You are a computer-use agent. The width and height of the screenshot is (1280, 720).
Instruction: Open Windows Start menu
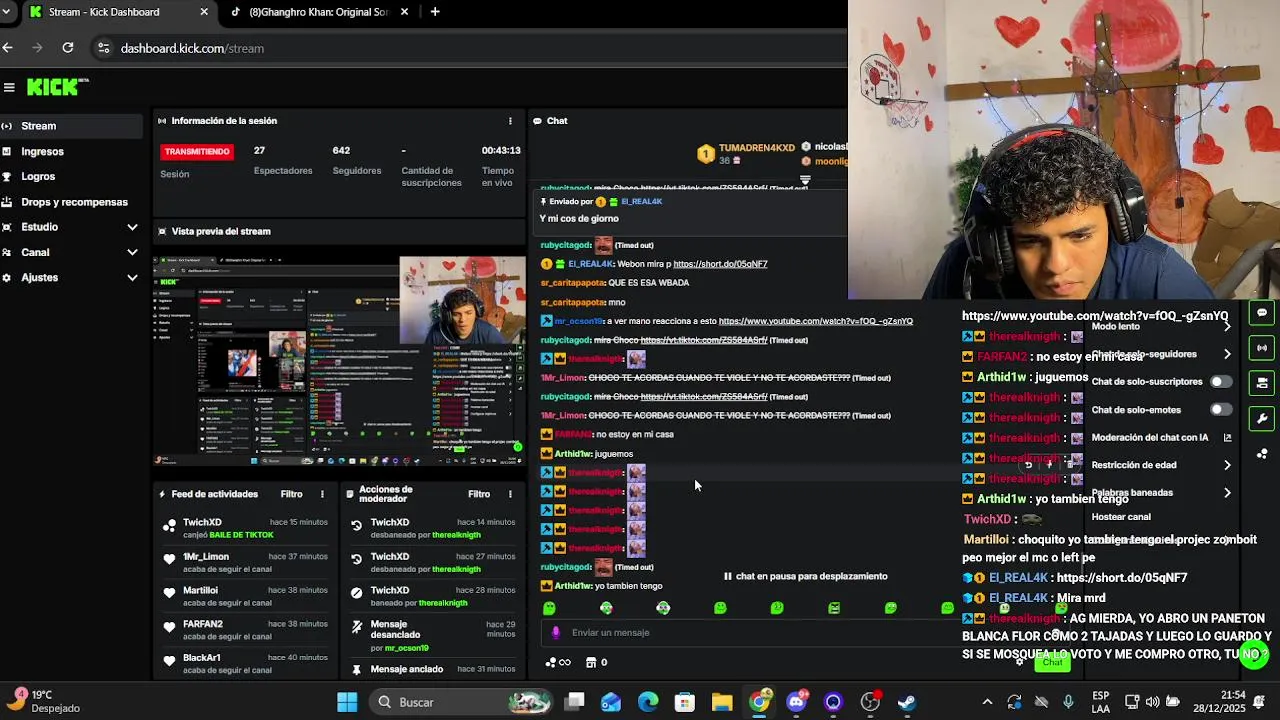click(347, 702)
